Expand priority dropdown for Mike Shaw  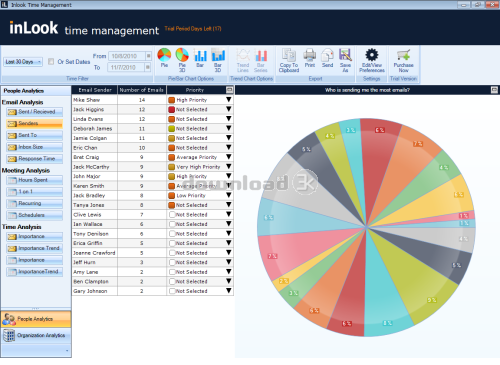(229, 100)
